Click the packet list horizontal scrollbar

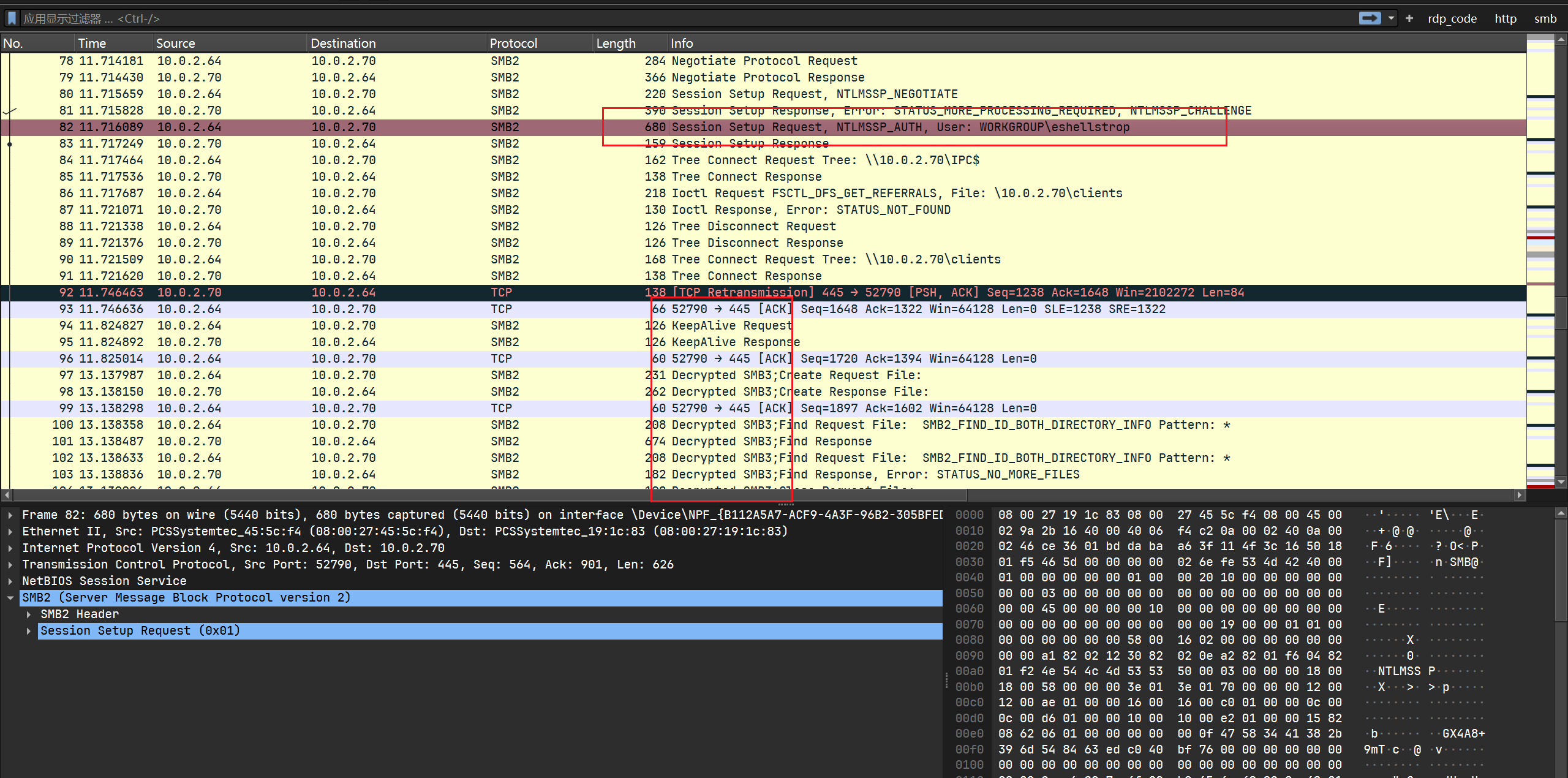(x=490, y=494)
